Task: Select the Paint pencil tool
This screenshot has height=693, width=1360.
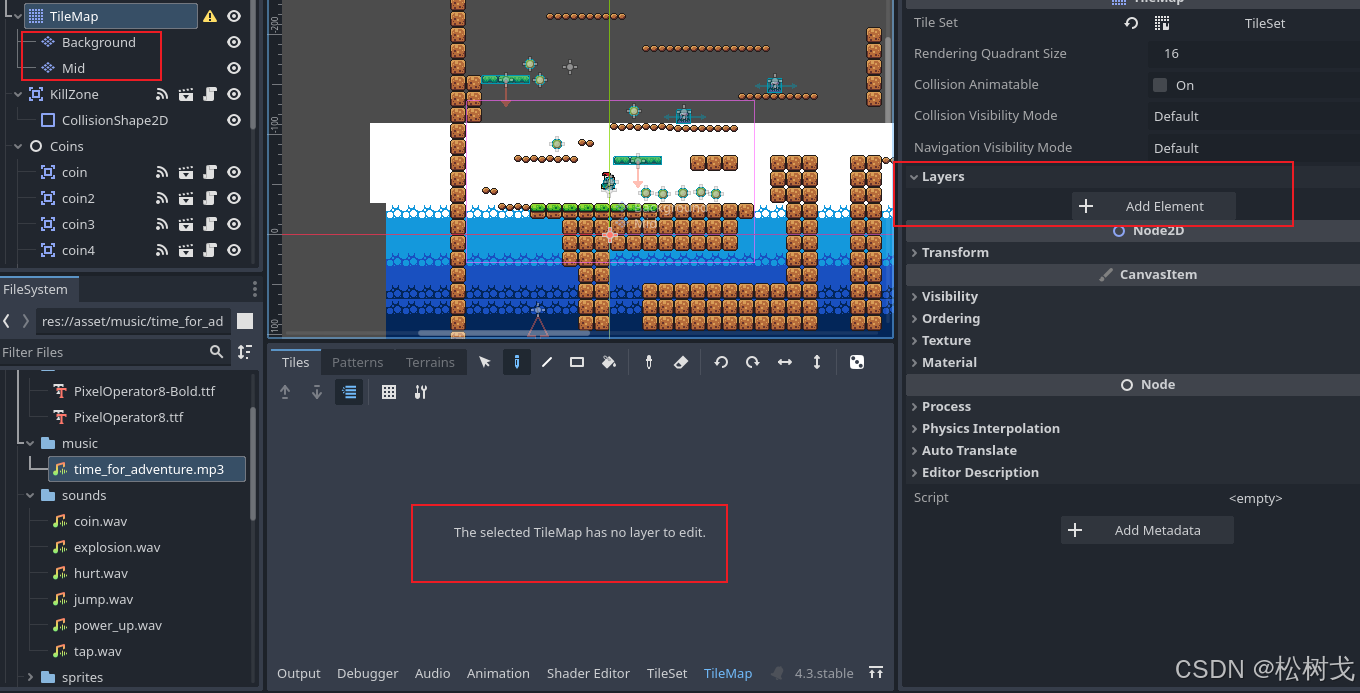Action: click(x=516, y=362)
